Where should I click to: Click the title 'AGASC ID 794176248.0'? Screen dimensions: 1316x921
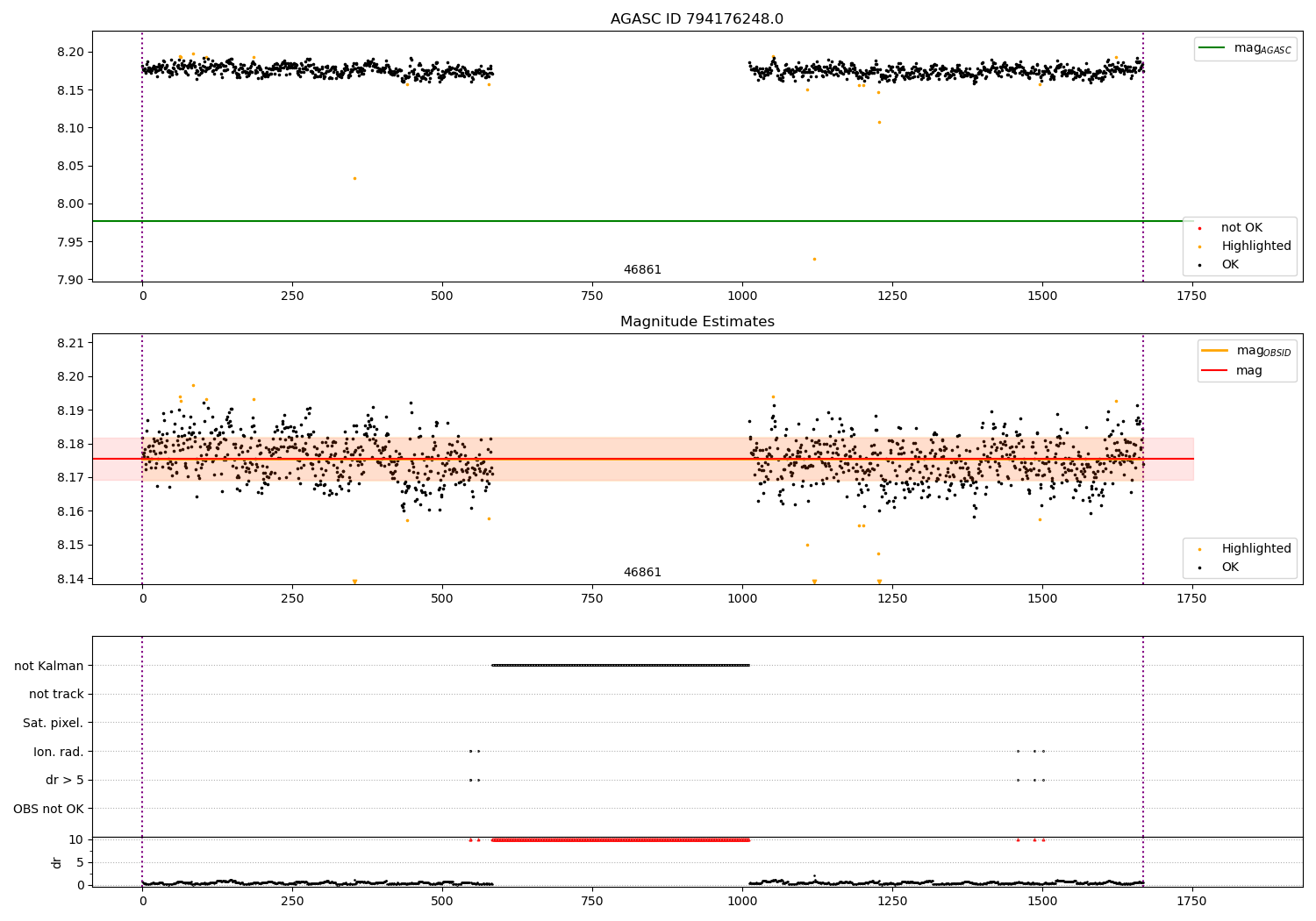[697, 18]
